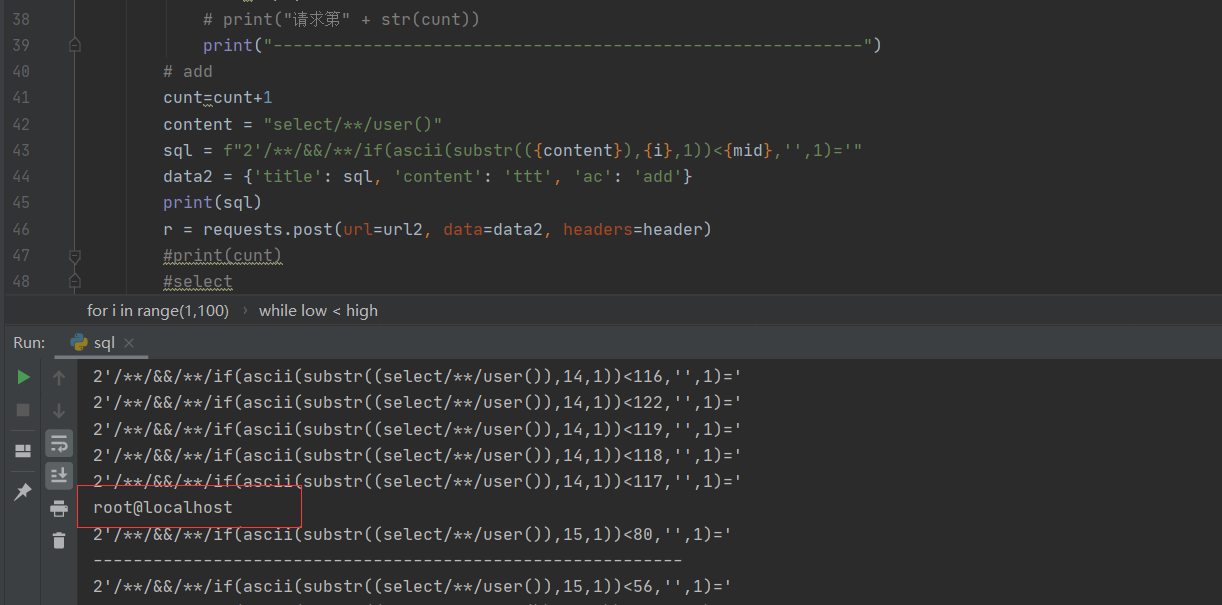This screenshot has width=1222, height=605.
Task: Click the 'requests.post' call line
Action: [x=437, y=229]
